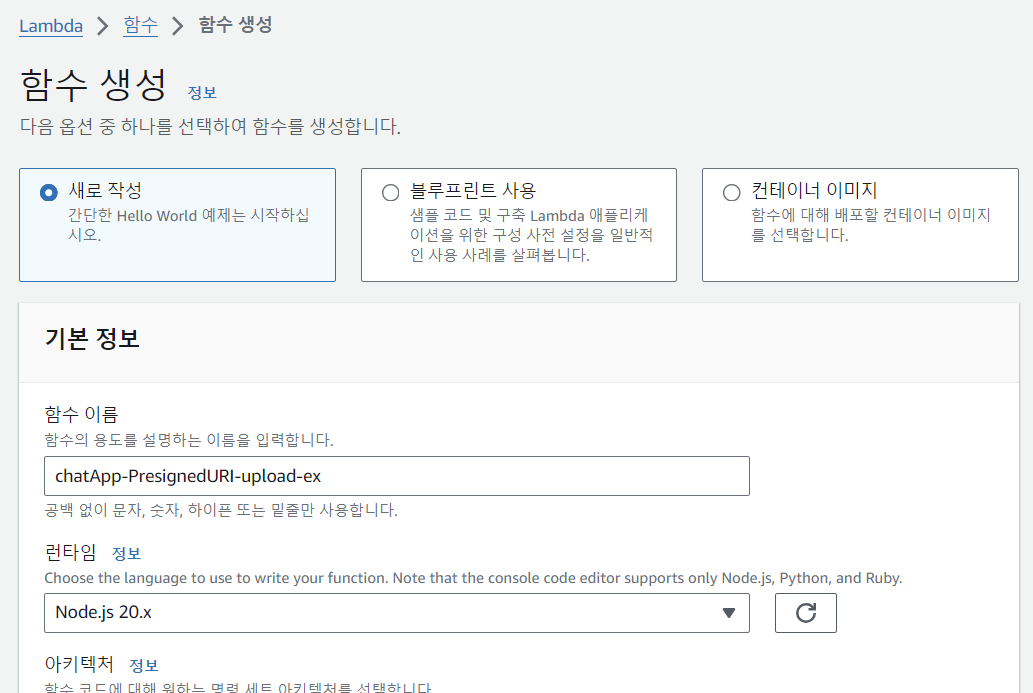
Task: Click the 컨테이너 이미지 card description text
Action: pyautogui.click(x=871, y=225)
